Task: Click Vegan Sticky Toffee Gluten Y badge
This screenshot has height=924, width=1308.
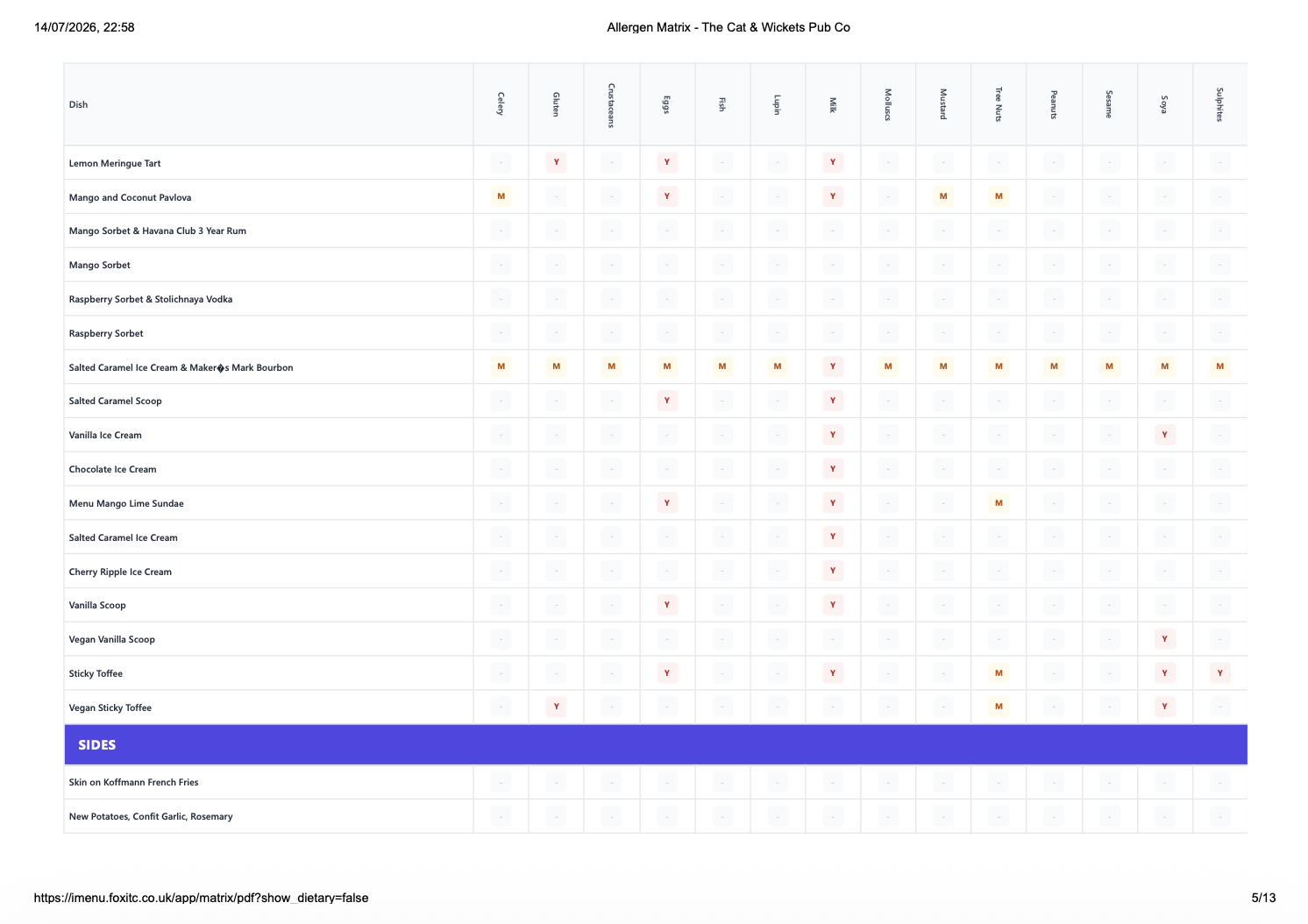Action: coord(556,707)
